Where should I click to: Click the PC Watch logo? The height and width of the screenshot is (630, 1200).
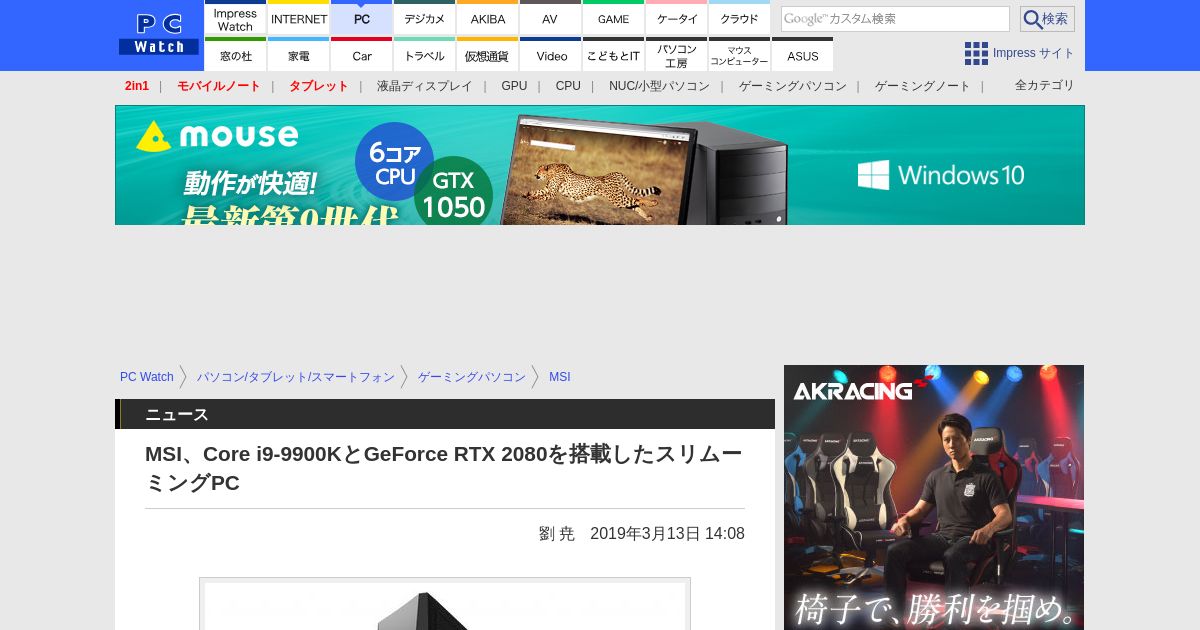tap(158, 34)
